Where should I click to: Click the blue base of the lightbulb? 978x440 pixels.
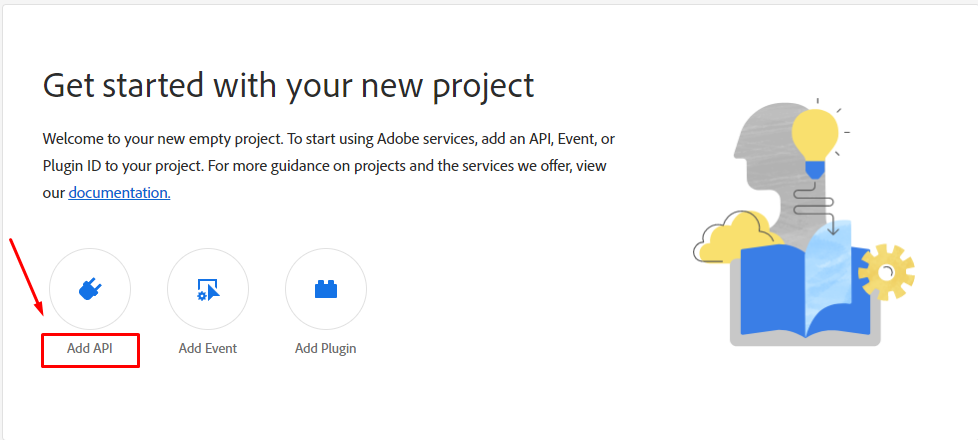[815, 170]
